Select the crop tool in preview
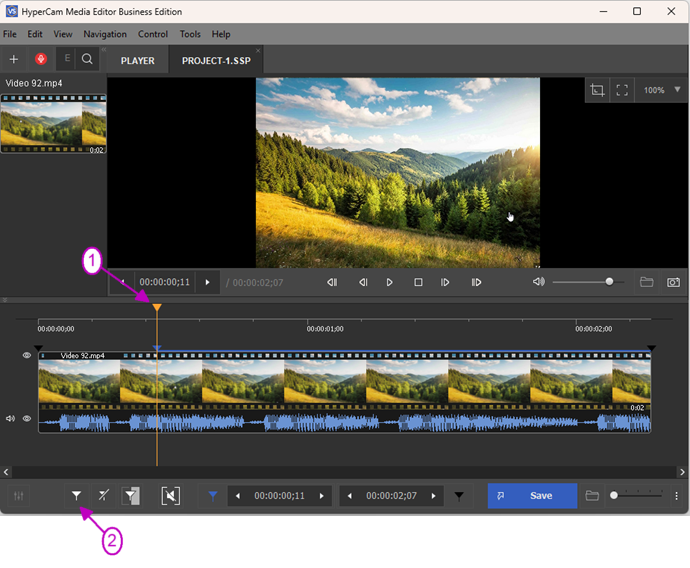 click(597, 90)
